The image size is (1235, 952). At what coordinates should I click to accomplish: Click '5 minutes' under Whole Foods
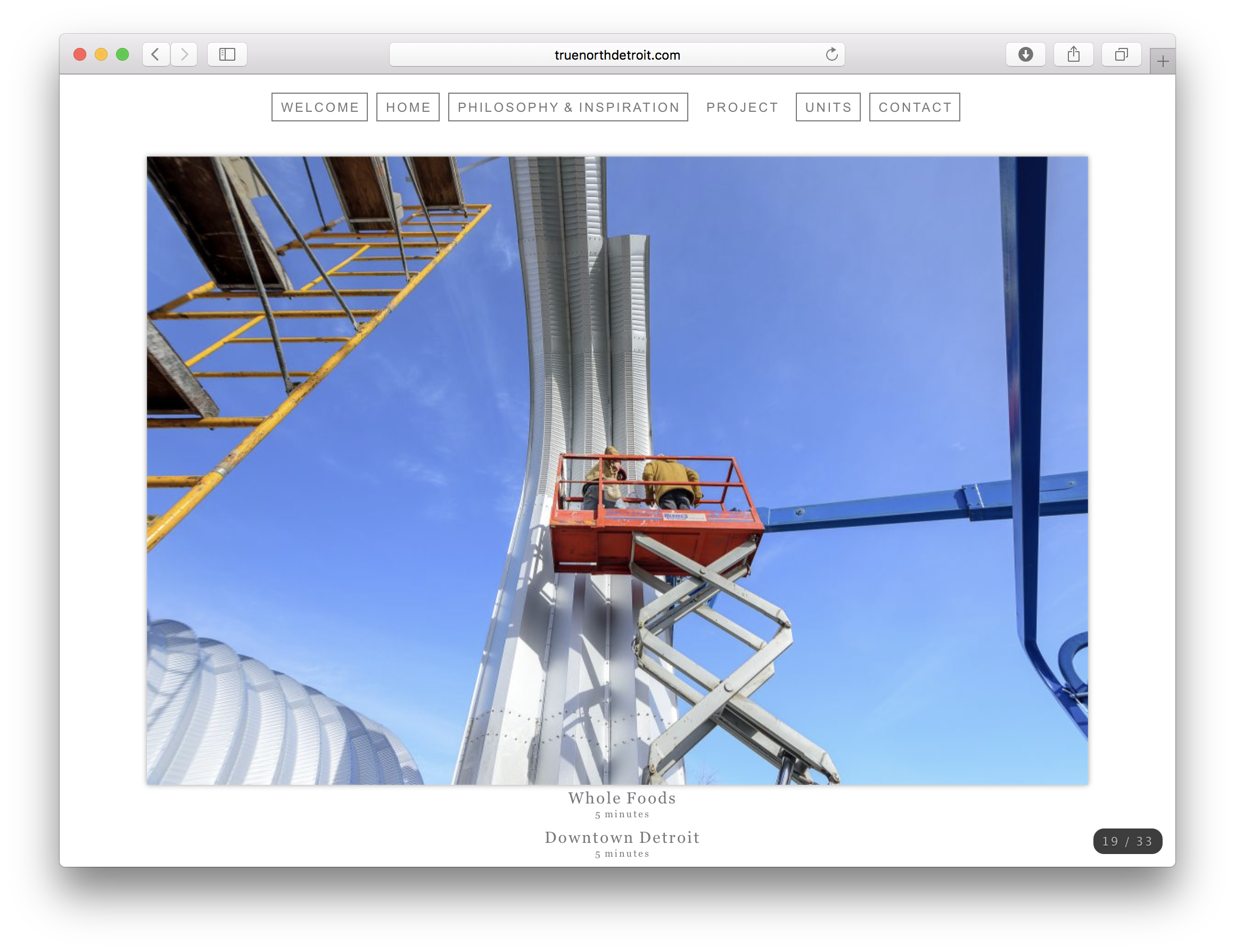(x=622, y=815)
